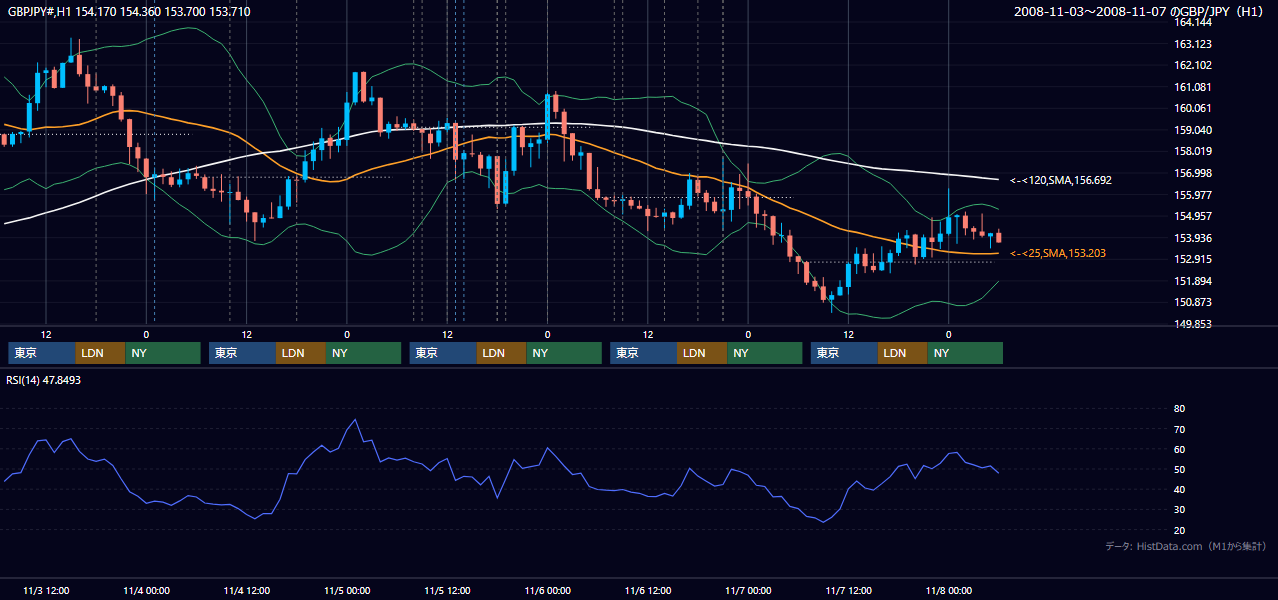Image resolution: width=1278 pixels, height=600 pixels.
Task: Click price axis value 158.019
Action: (1192, 151)
